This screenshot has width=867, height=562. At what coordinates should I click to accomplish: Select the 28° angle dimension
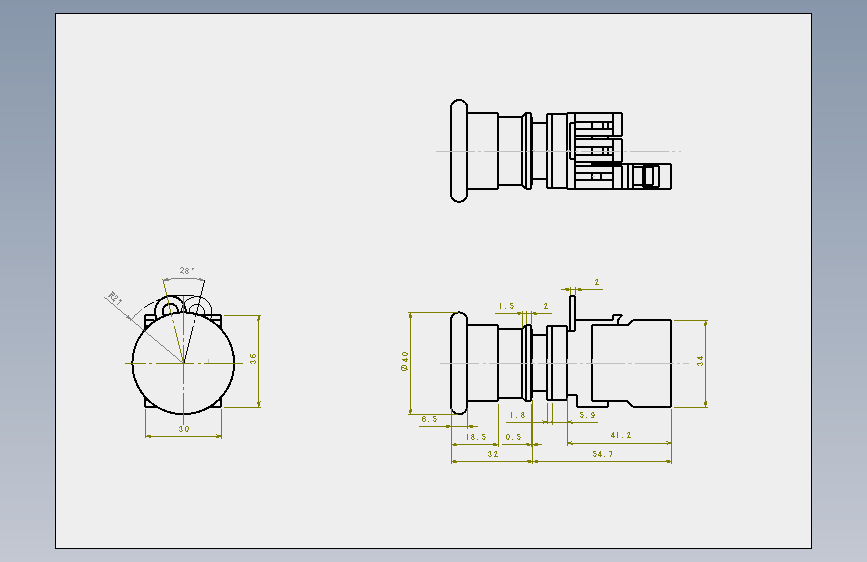(x=186, y=270)
